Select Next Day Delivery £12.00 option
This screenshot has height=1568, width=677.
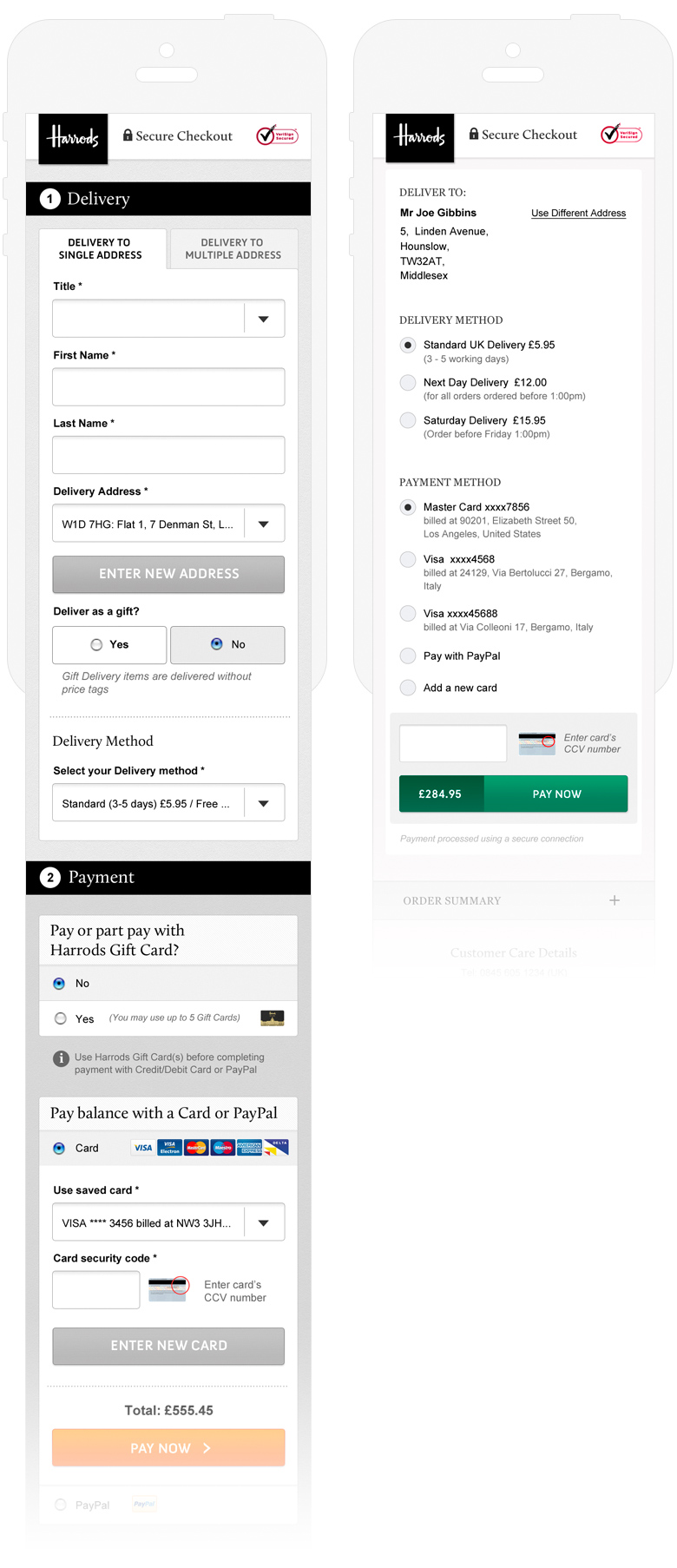pos(408,383)
